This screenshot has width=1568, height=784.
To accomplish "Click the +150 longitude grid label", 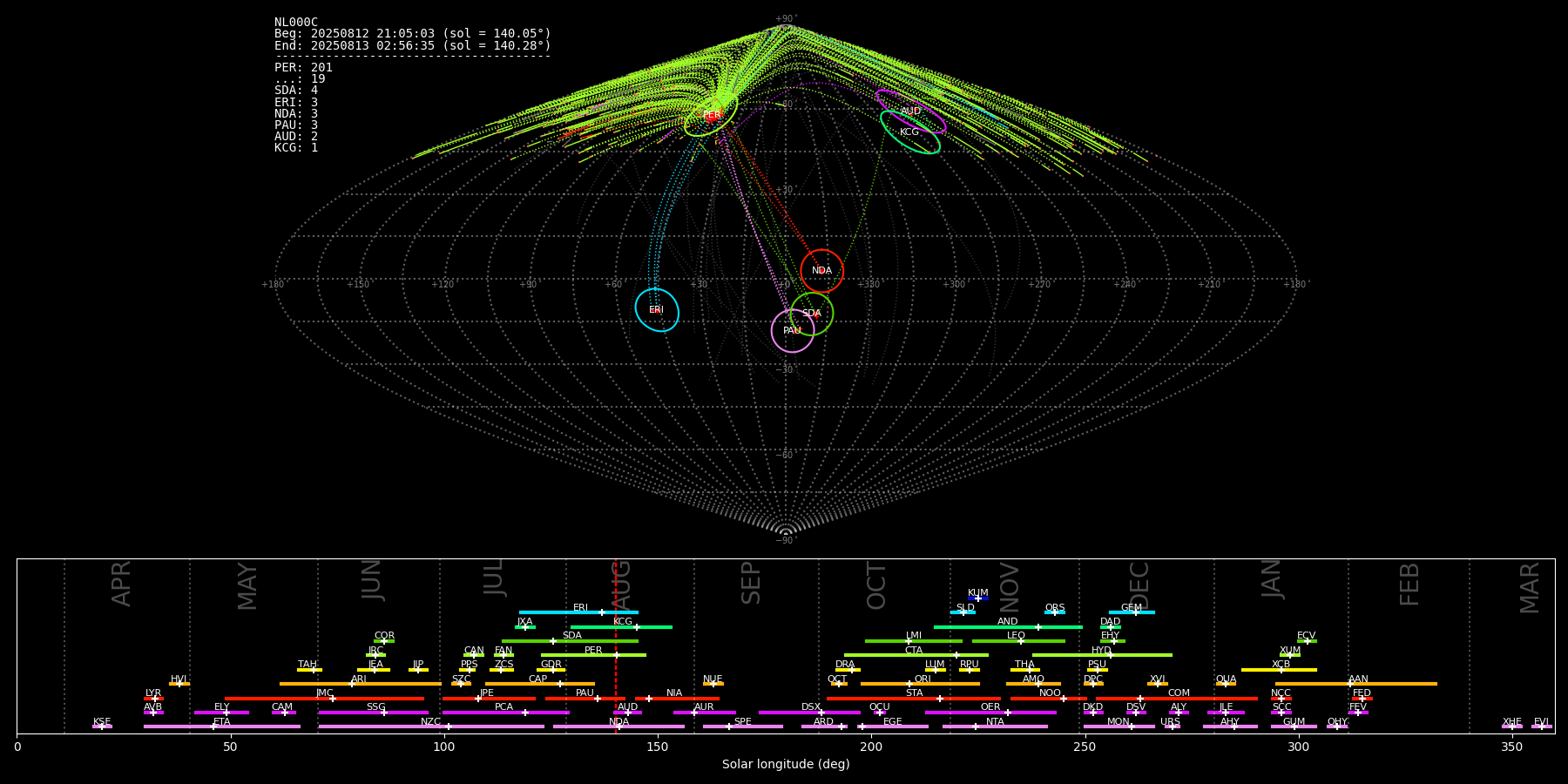I will click(x=358, y=285).
